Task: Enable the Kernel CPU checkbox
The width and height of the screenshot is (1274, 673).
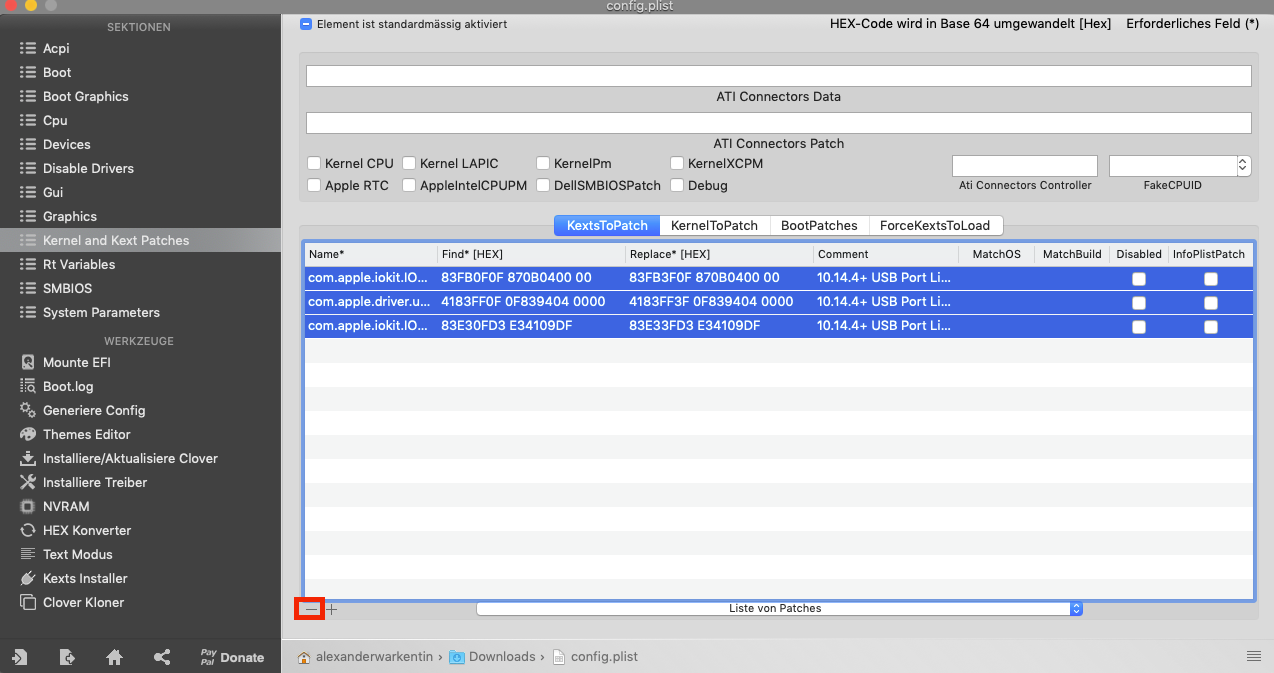Action: coord(314,163)
